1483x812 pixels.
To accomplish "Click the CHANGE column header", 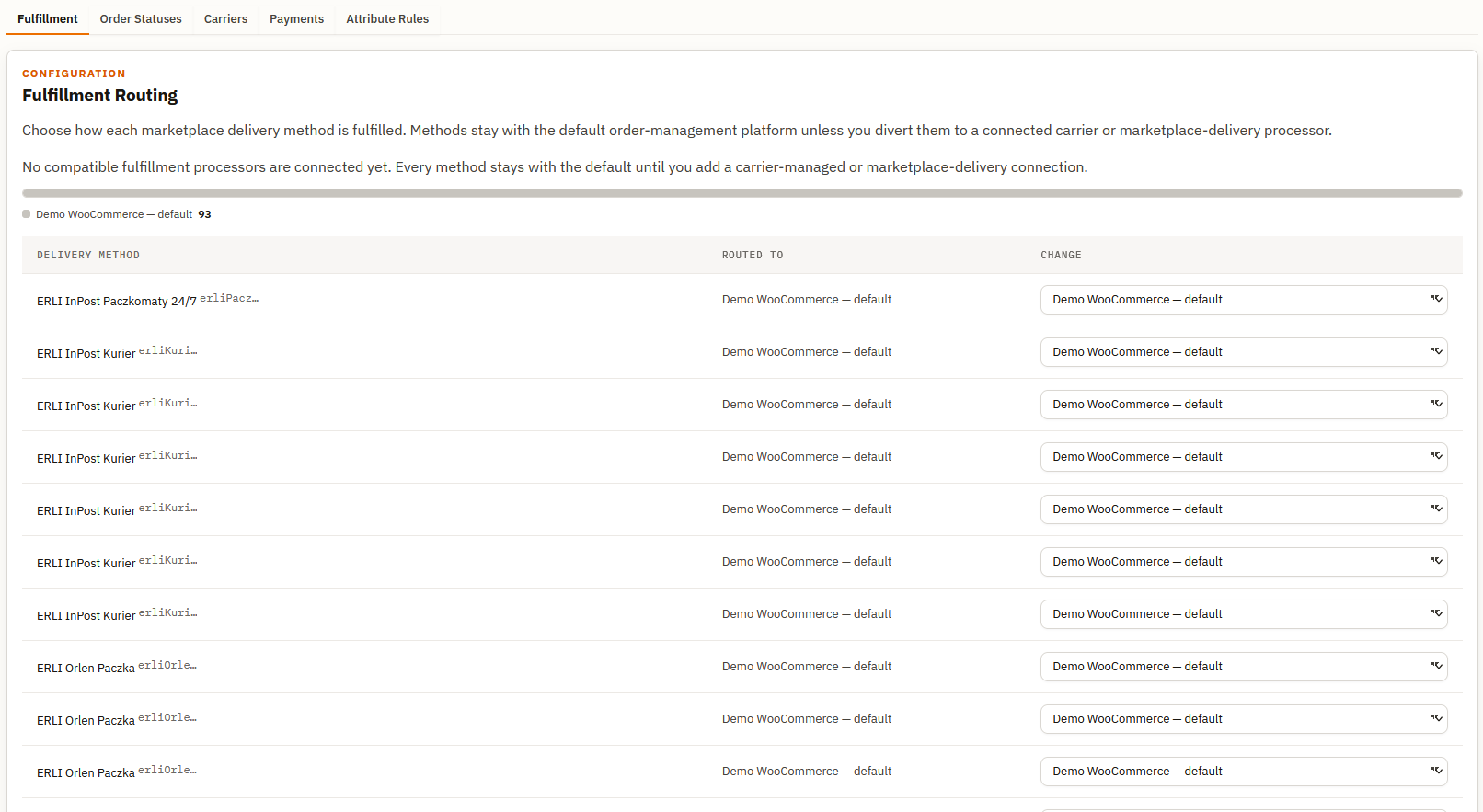I will [1061, 256].
